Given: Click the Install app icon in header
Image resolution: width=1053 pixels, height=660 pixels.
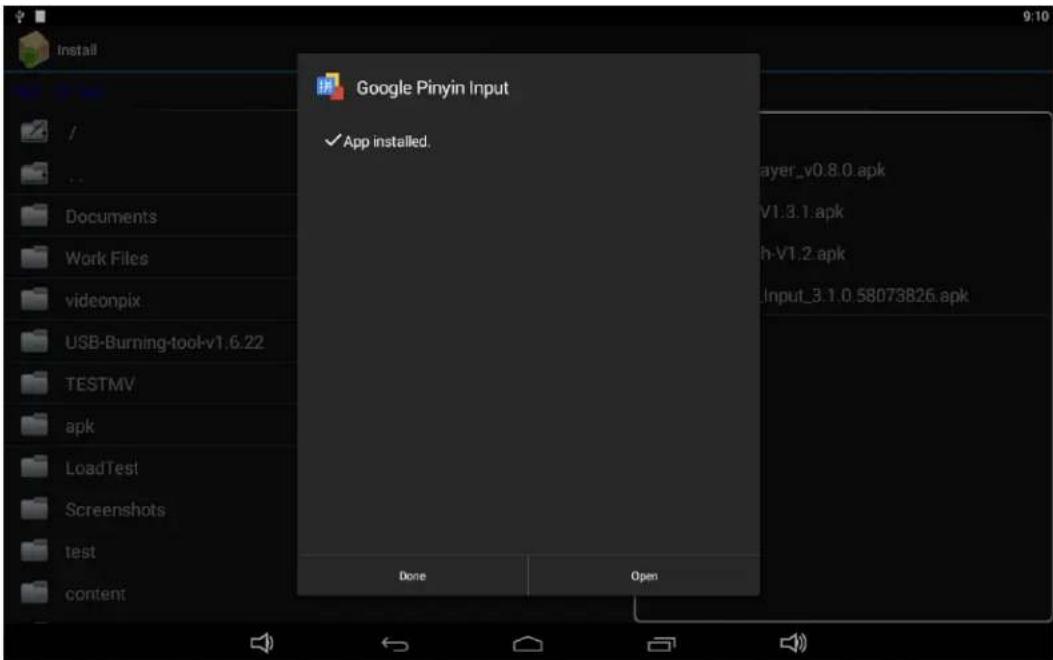Looking at the screenshot, I should [x=34, y=50].
